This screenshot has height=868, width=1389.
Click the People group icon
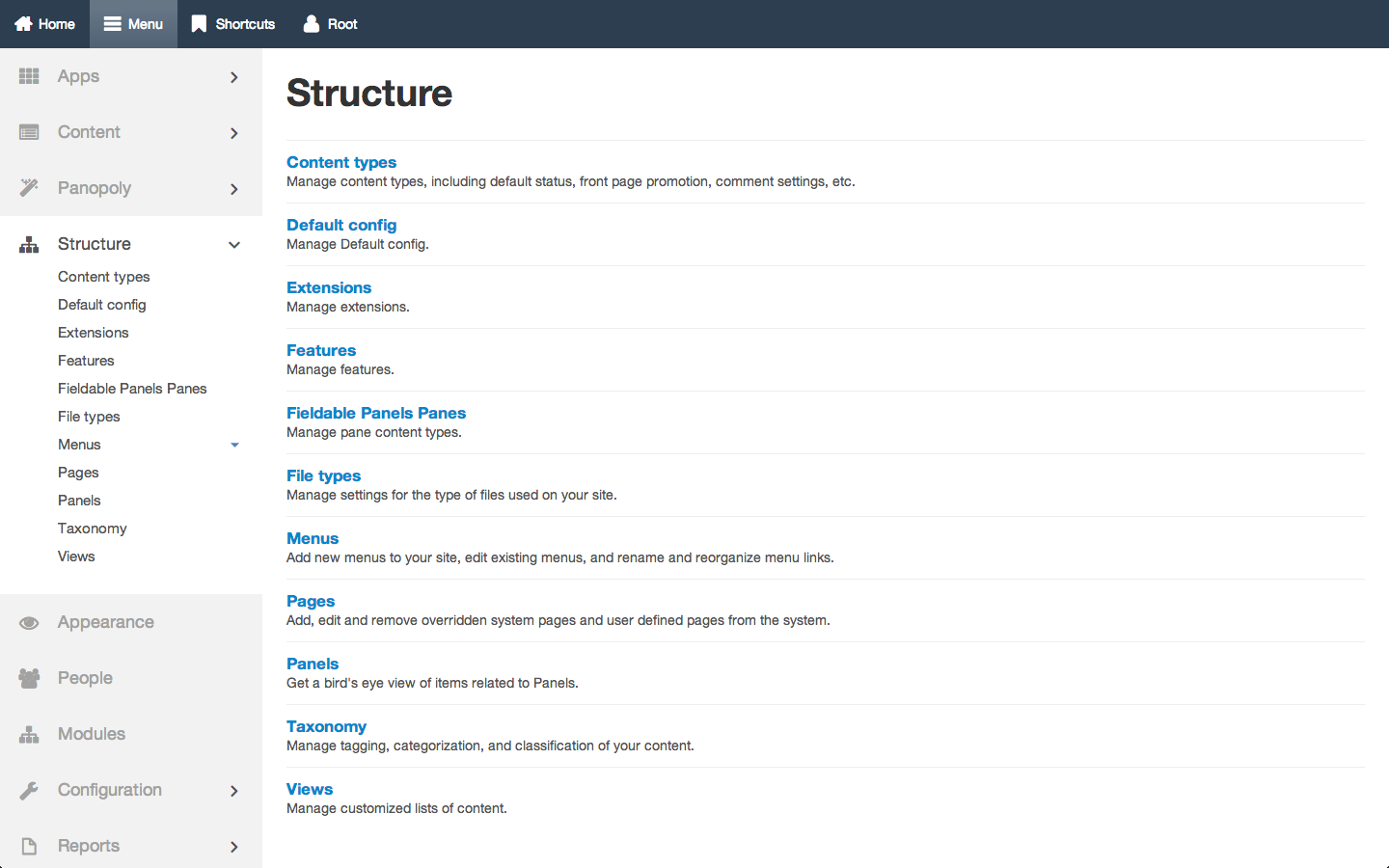pyautogui.click(x=29, y=678)
